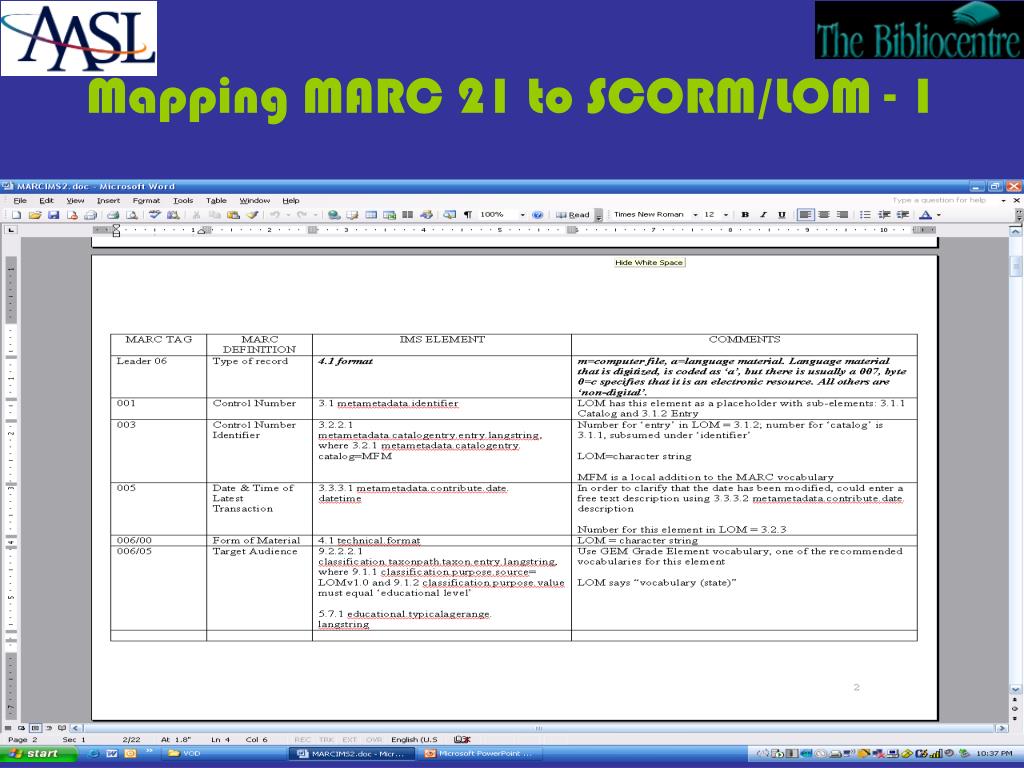
Task: Toggle Align Right
Action: click(842, 215)
